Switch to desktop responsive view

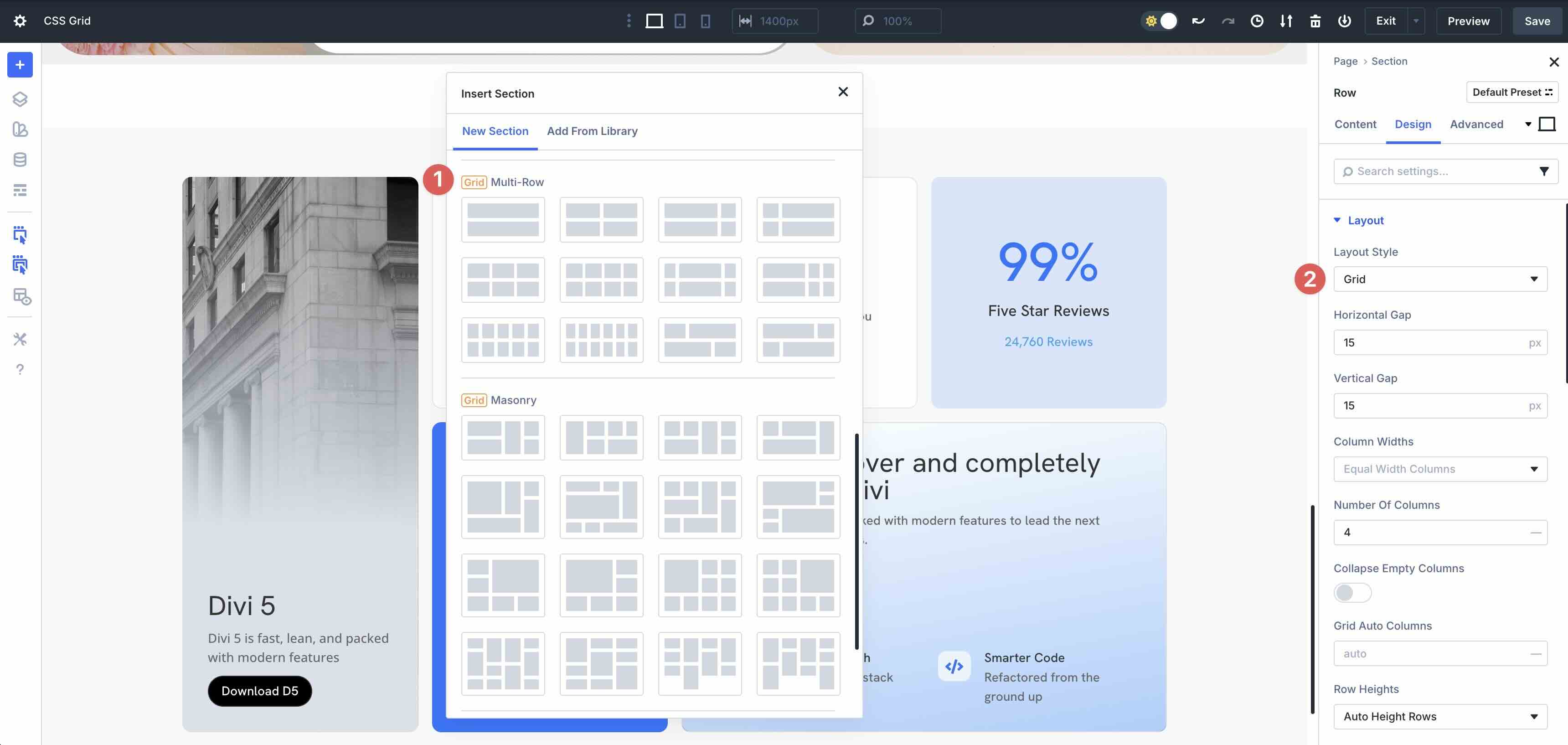[x=655, y=21]
